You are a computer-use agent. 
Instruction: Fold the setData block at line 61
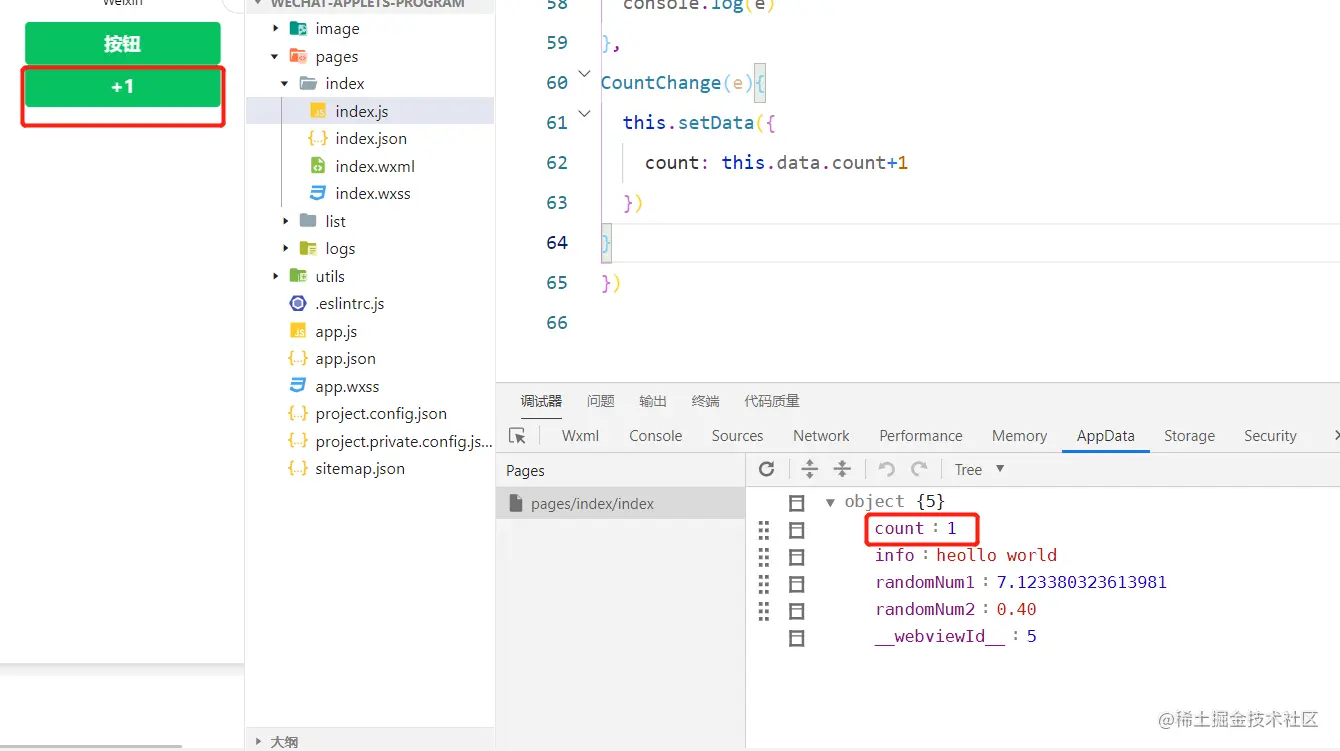pyautogui.click(x=584, y=114)
